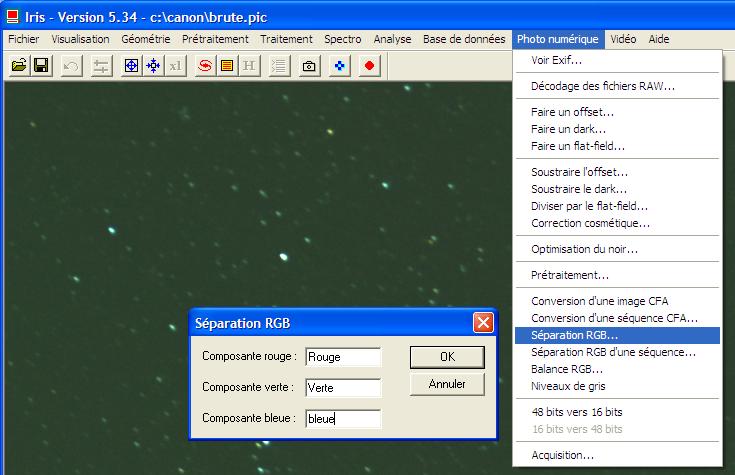Click the x1 zoom reset icon
The height and width of the screenshot is (475, 735).
click(175, 66)
